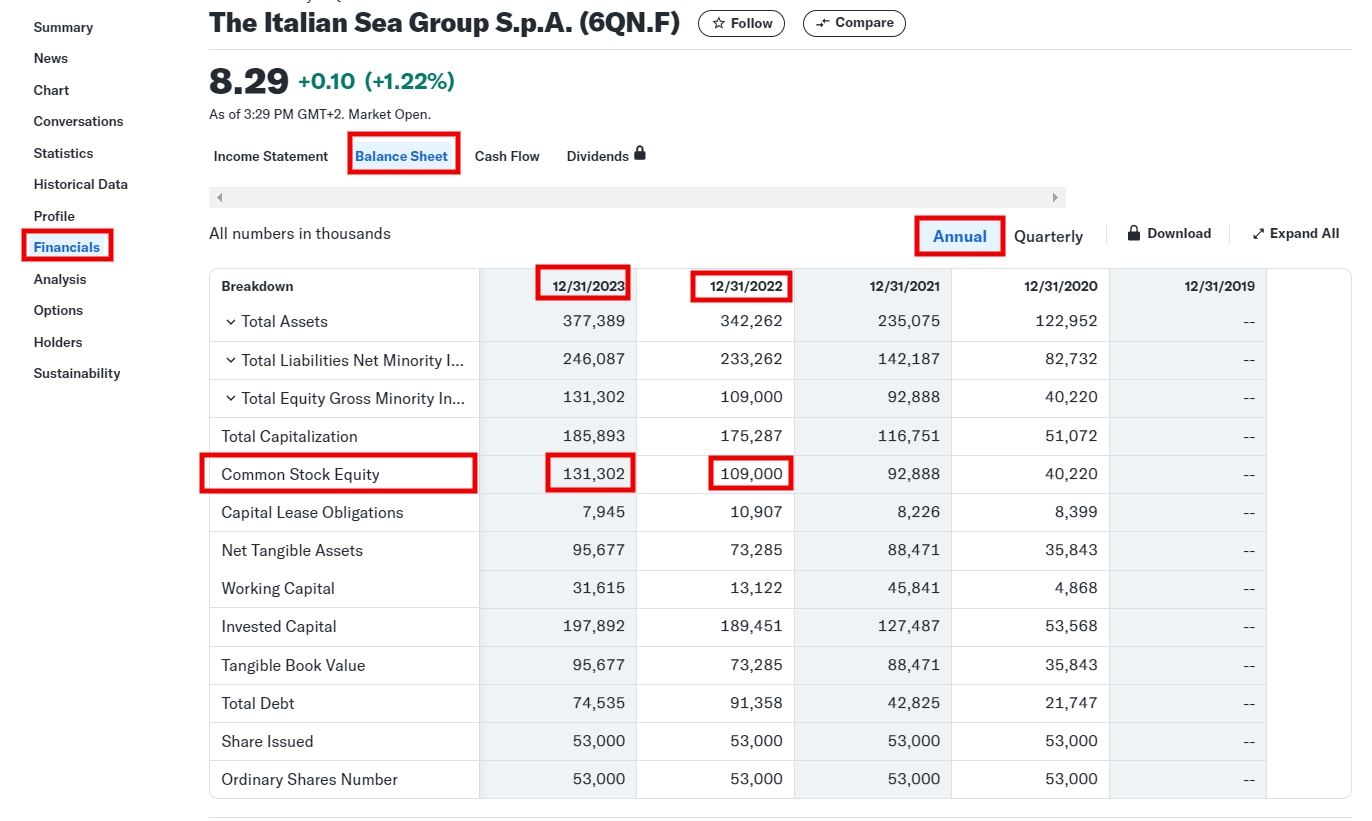Click the lock icon on the Download button

point(1133,232)
